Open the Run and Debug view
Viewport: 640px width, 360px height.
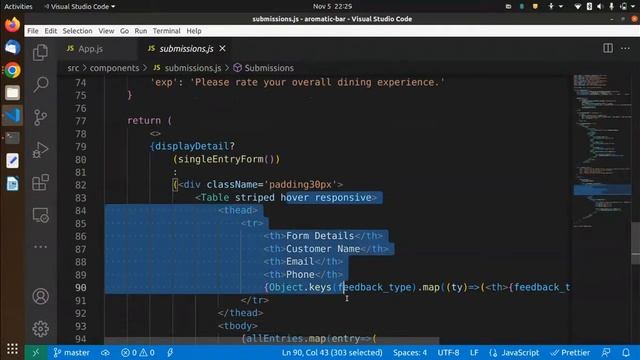pos(40,150)
